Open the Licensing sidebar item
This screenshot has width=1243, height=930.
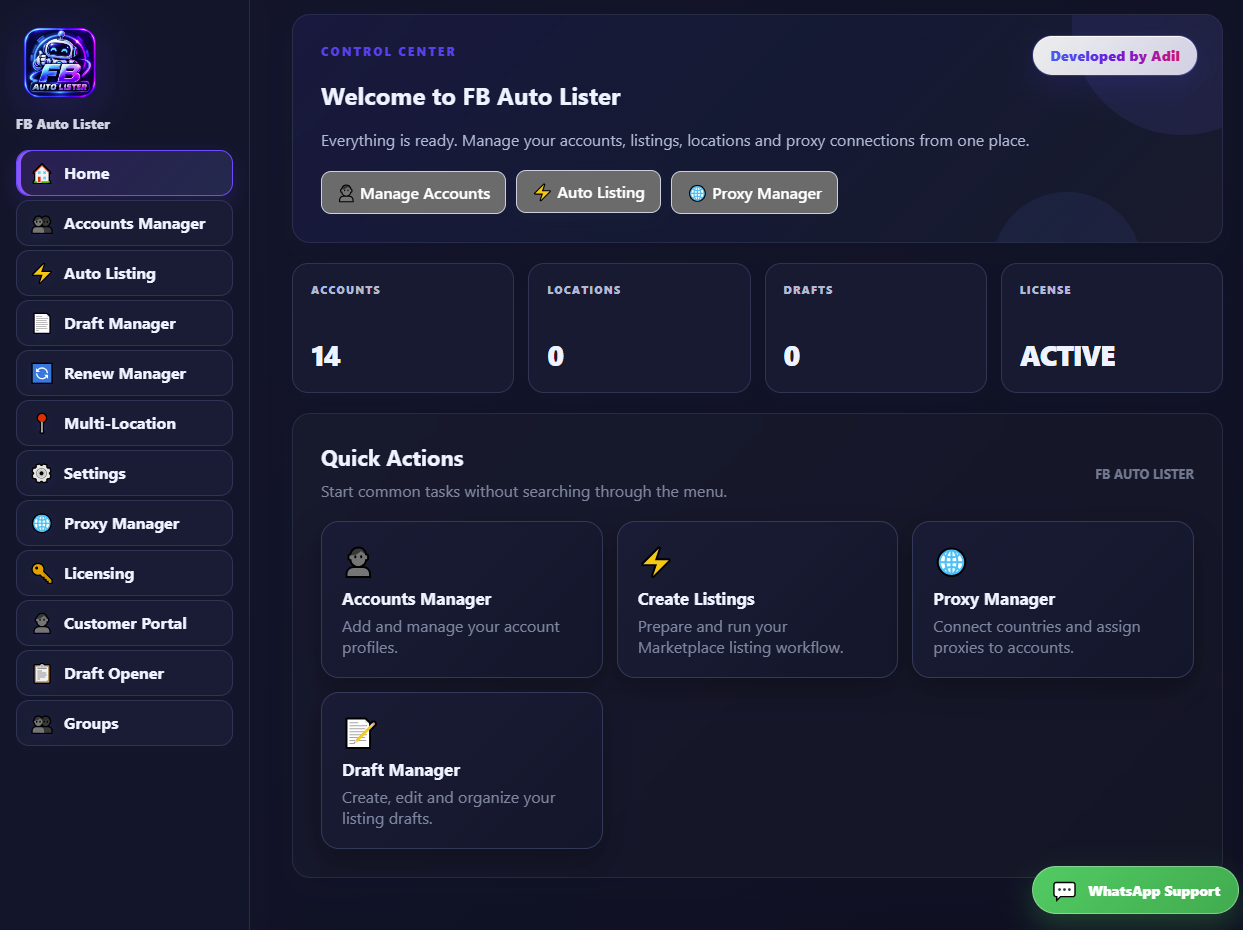[124, 573]
